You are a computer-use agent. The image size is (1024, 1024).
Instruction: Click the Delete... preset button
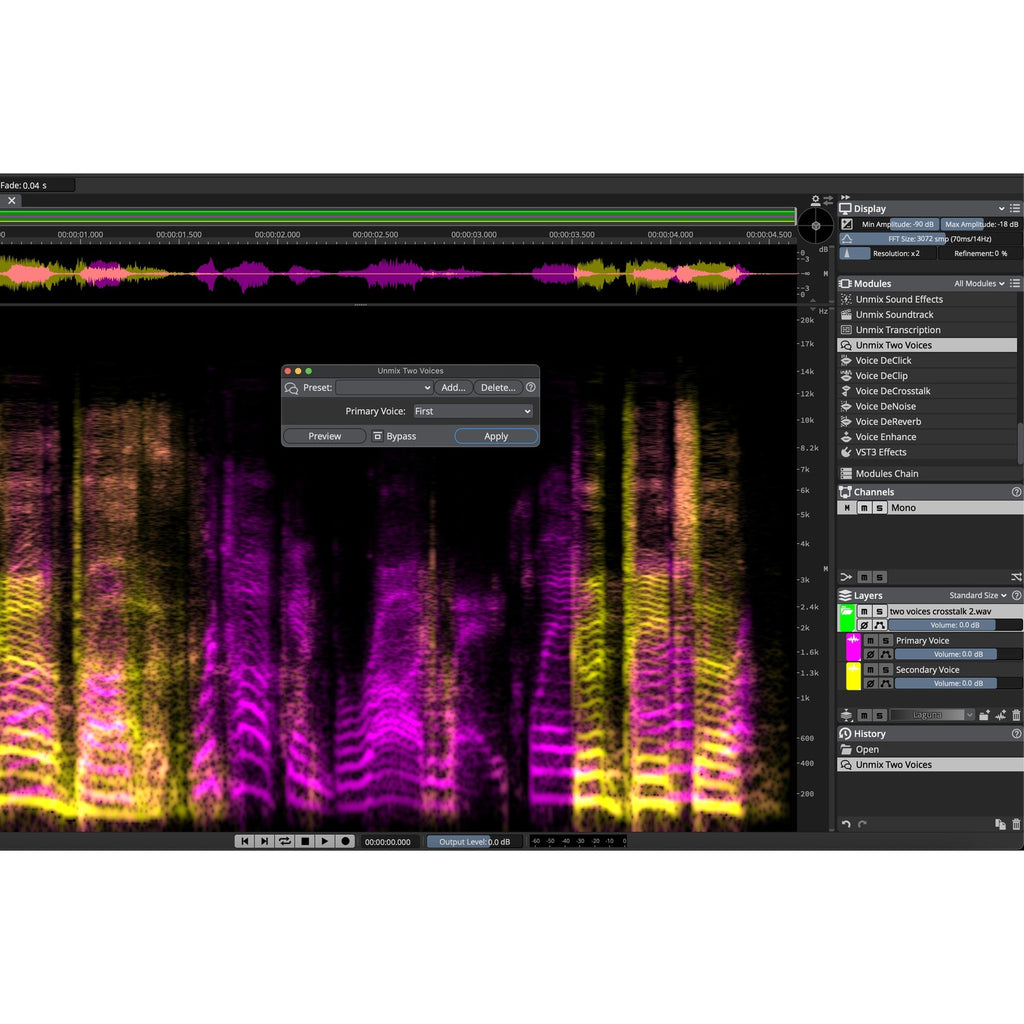pyautogui.click(x=498, y=387)
